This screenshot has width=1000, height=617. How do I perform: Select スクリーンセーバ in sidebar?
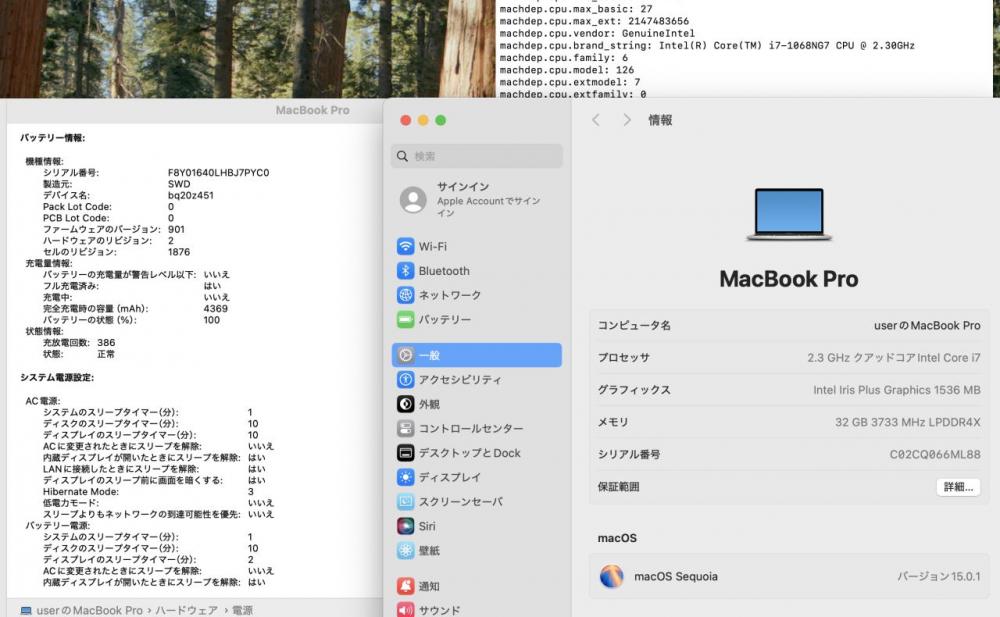point(477,502)
